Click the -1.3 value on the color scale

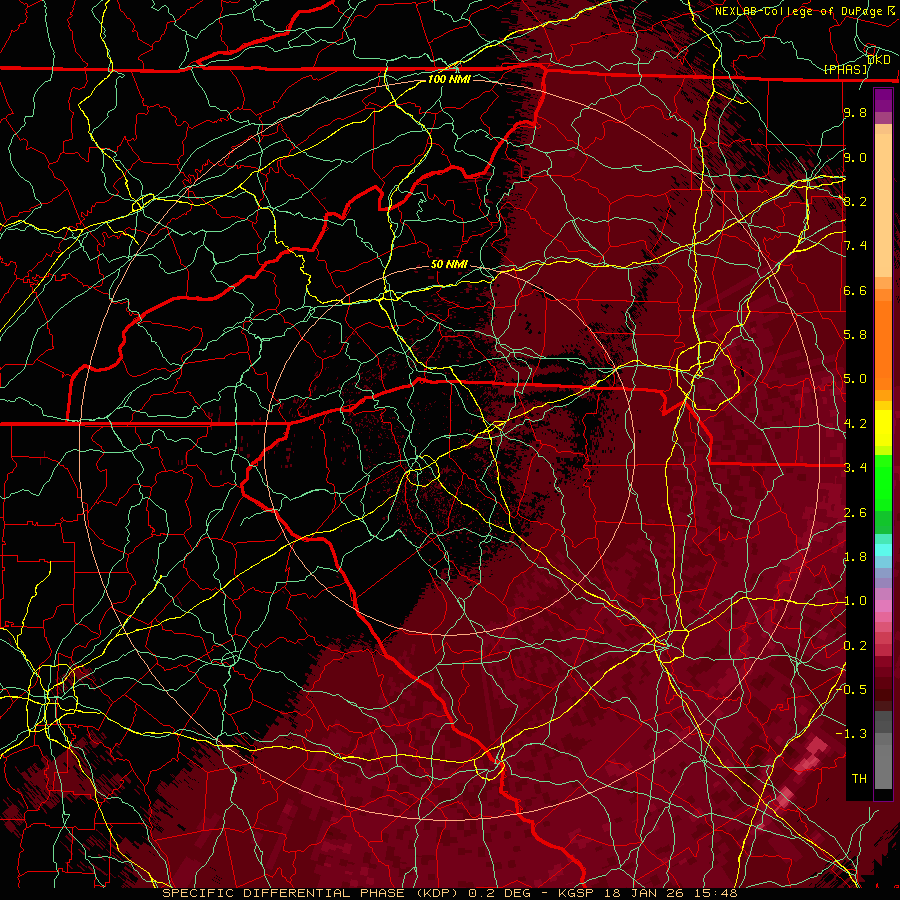coord(851,734)
